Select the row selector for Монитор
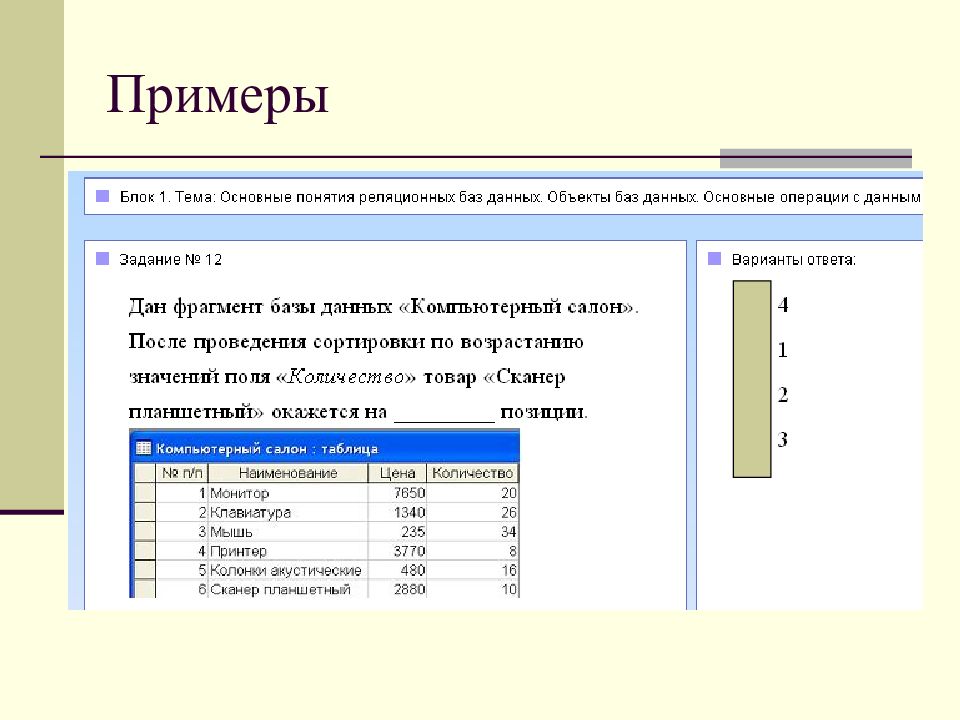Viewport: 960px width, 720px height. coord(144,493)
